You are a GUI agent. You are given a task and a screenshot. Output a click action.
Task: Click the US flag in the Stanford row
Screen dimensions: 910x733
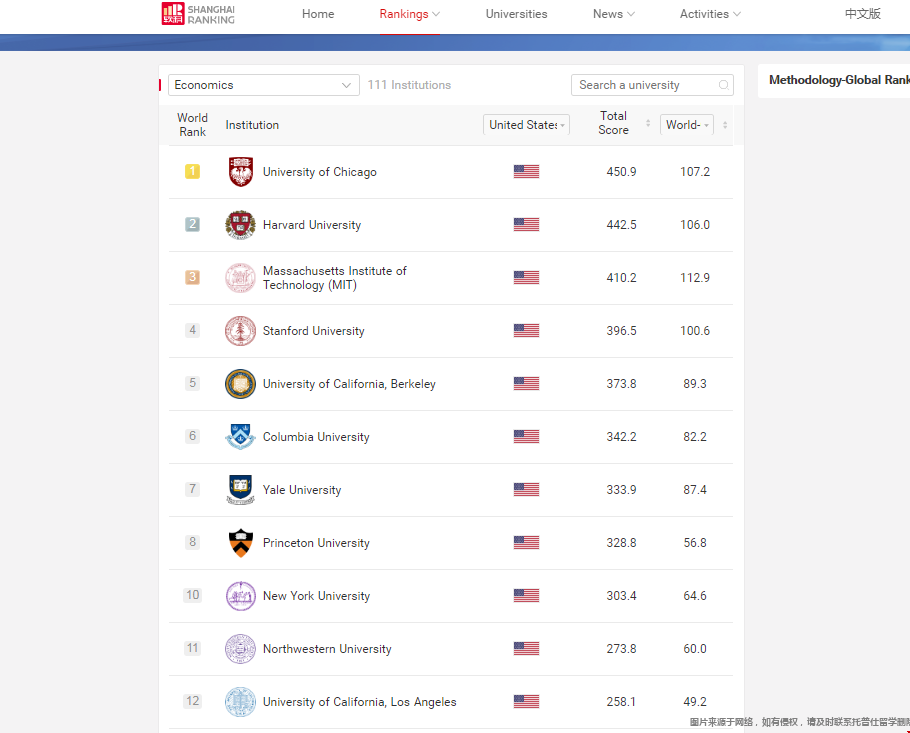click(526, 330)
